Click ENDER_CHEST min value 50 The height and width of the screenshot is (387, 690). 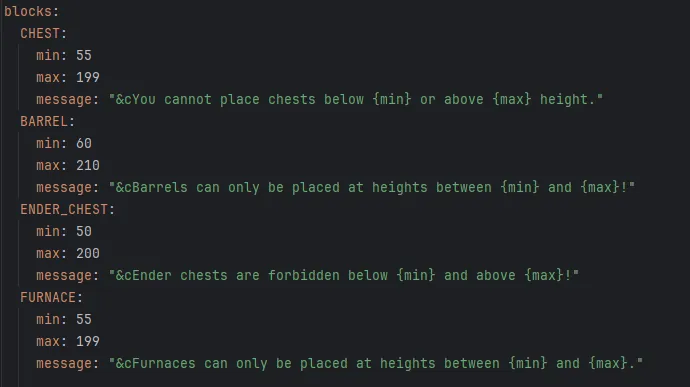(x=84, y=232)
